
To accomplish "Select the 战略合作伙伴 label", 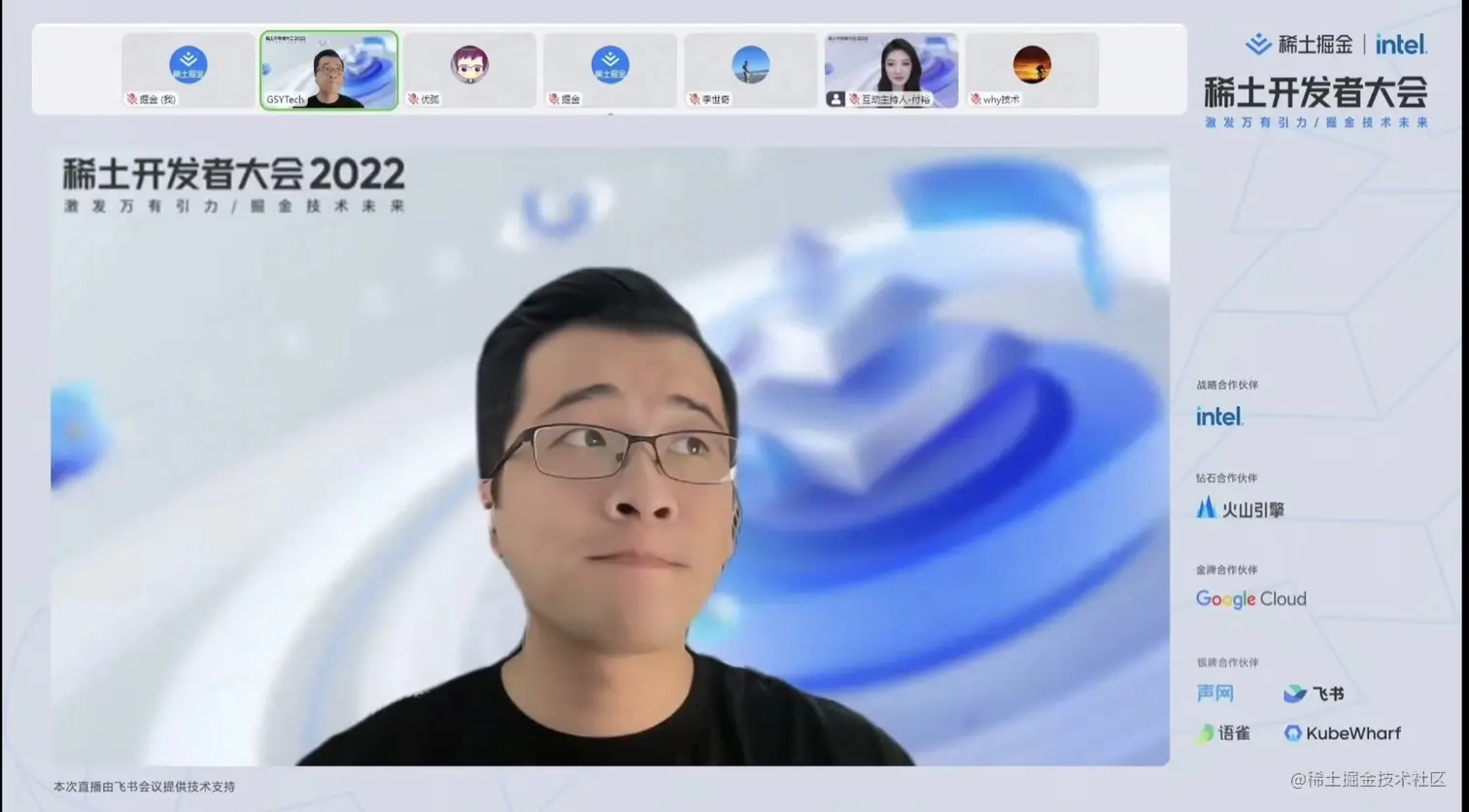I will point(1227,385).
